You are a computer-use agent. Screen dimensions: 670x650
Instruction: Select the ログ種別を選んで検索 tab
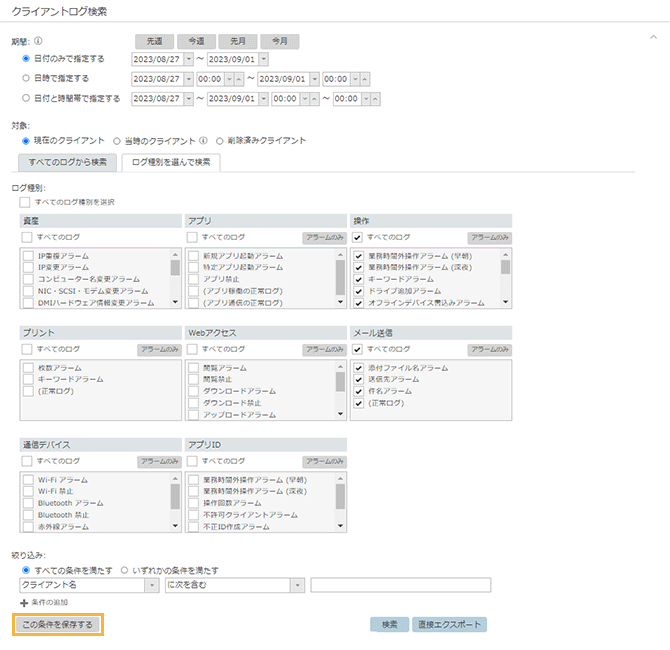point(171,162)
